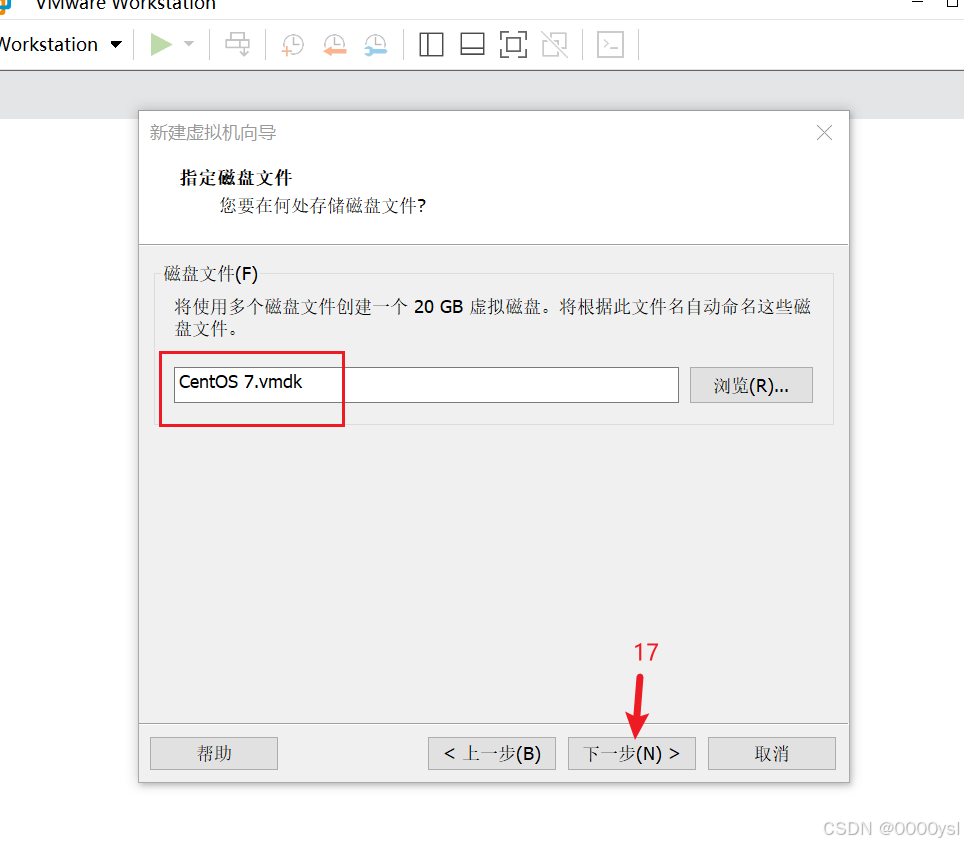
Task: Click the 新建虚拟机向导 dialog title
Action: tap(213, 132)
